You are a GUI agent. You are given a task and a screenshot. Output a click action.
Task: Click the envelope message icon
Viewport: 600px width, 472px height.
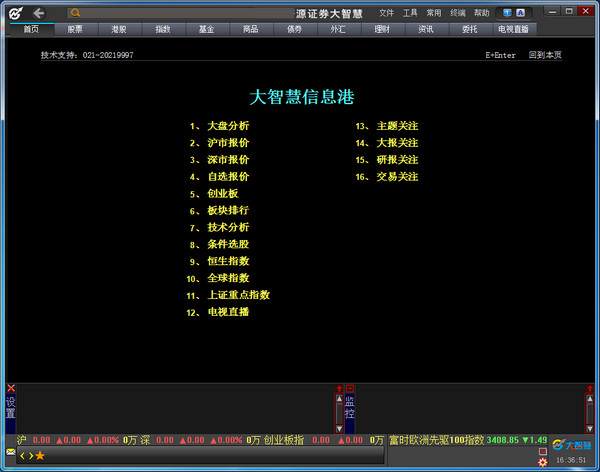tap(11, 452)
